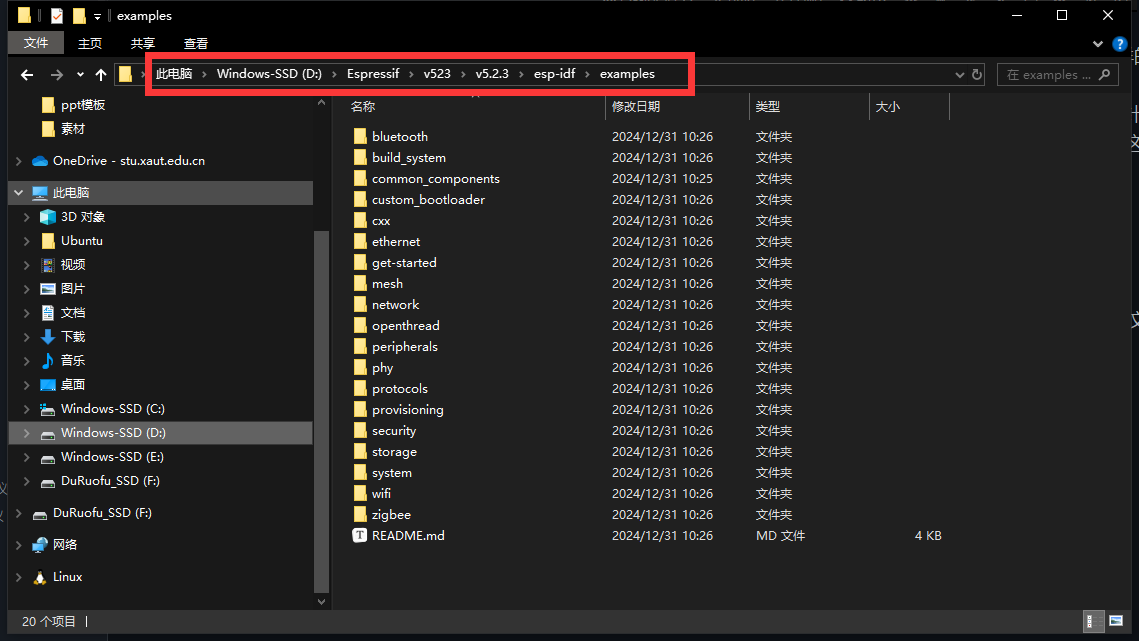
Task: Open the 查看 ribbon tab
Action: tap(196, 44)
